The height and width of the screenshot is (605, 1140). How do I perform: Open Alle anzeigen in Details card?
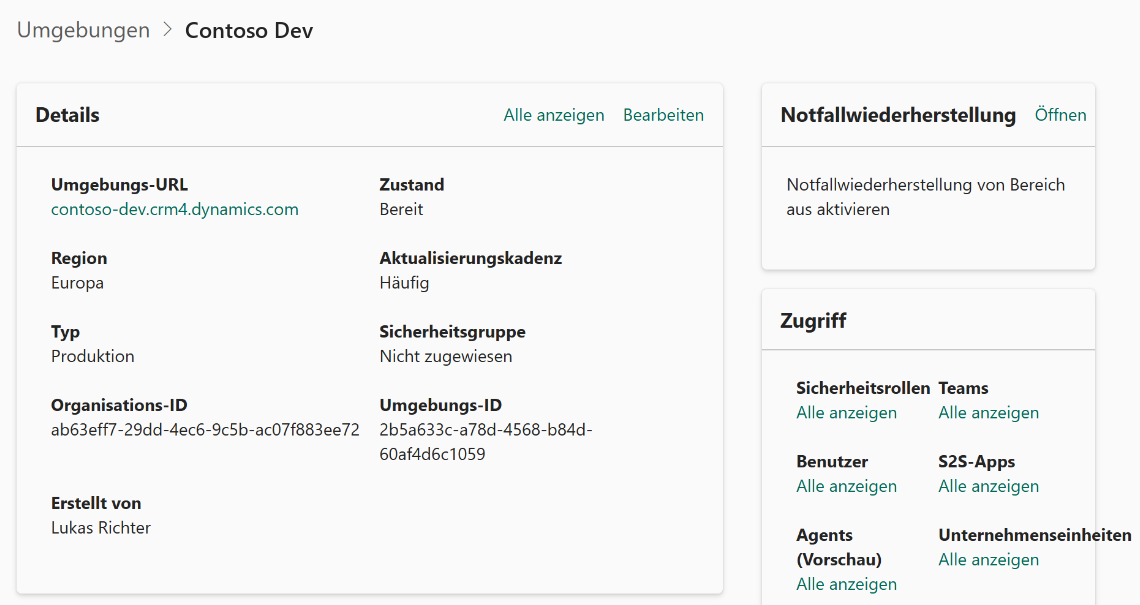[x=553, y=115]
